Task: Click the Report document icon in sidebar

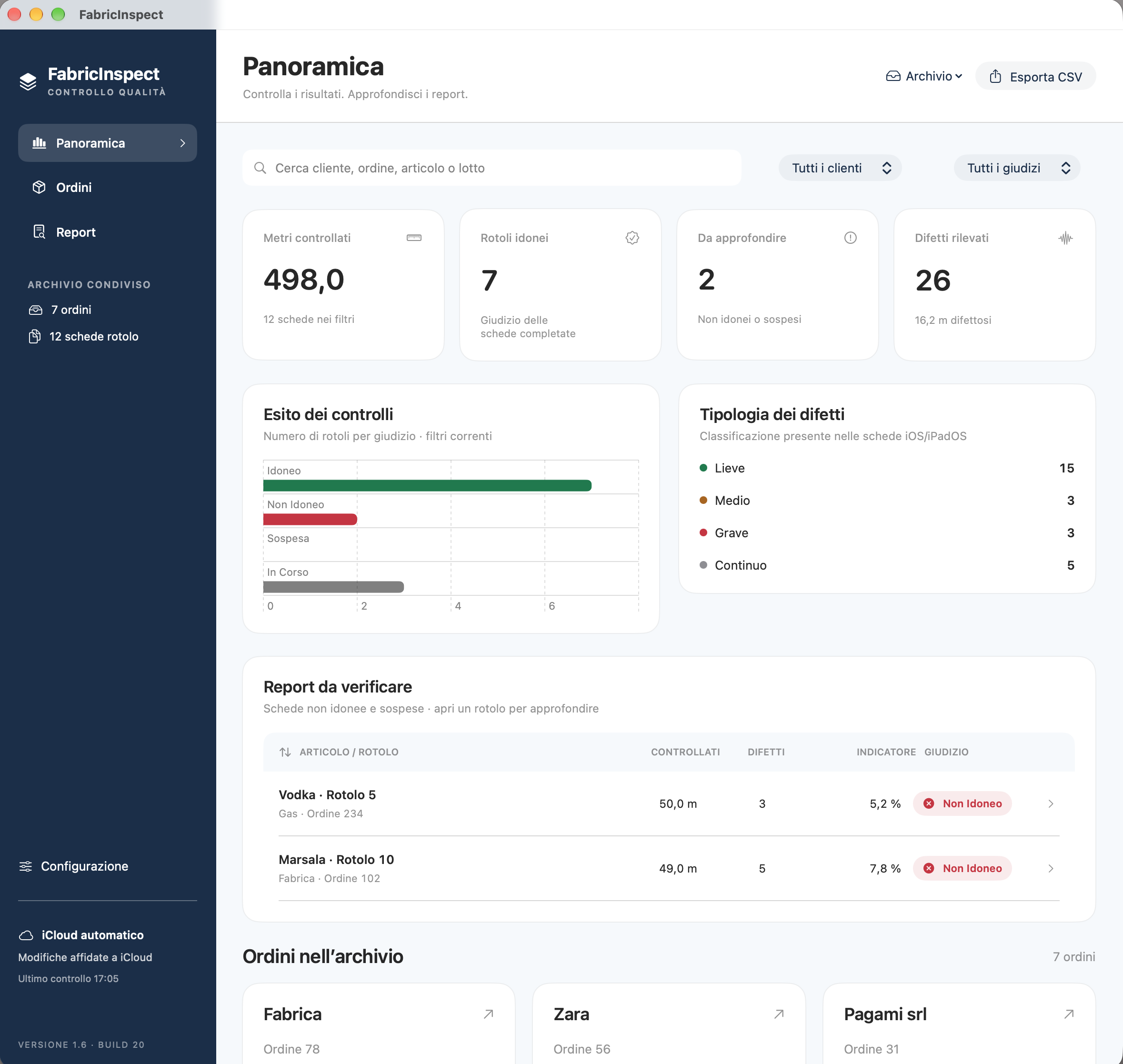Action: [39, 232]
